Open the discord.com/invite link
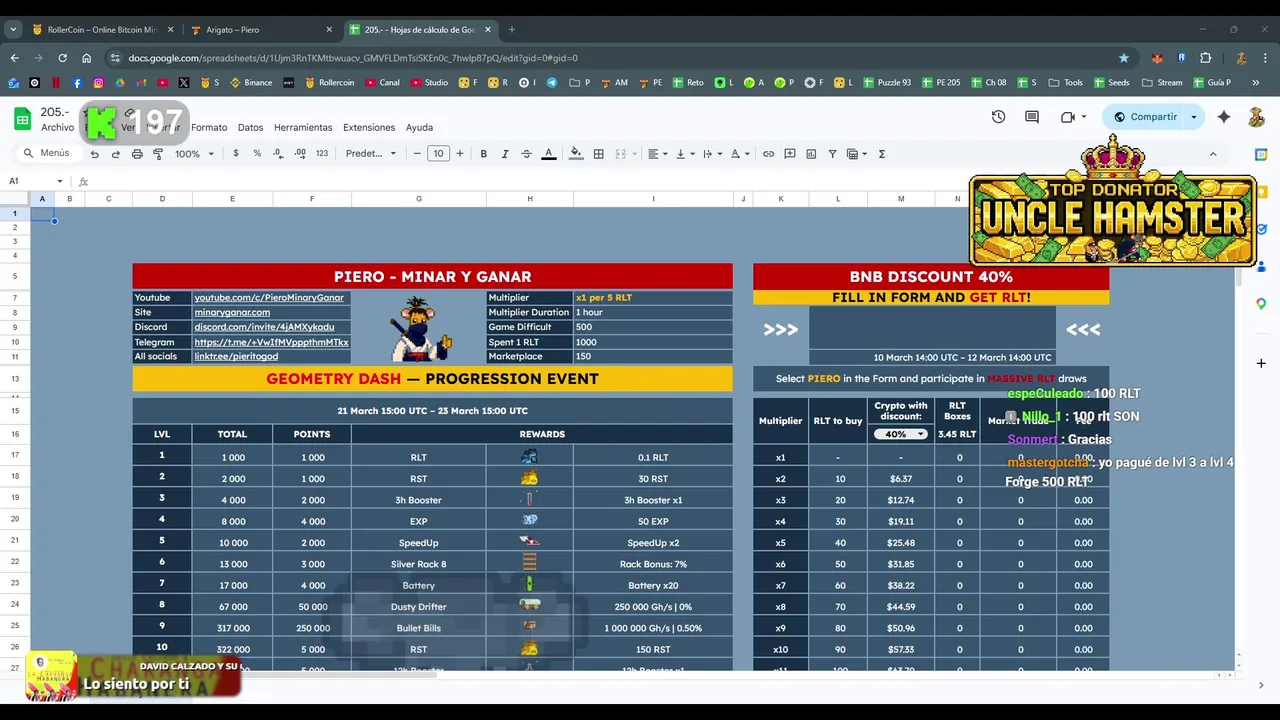 pos(264,327)
